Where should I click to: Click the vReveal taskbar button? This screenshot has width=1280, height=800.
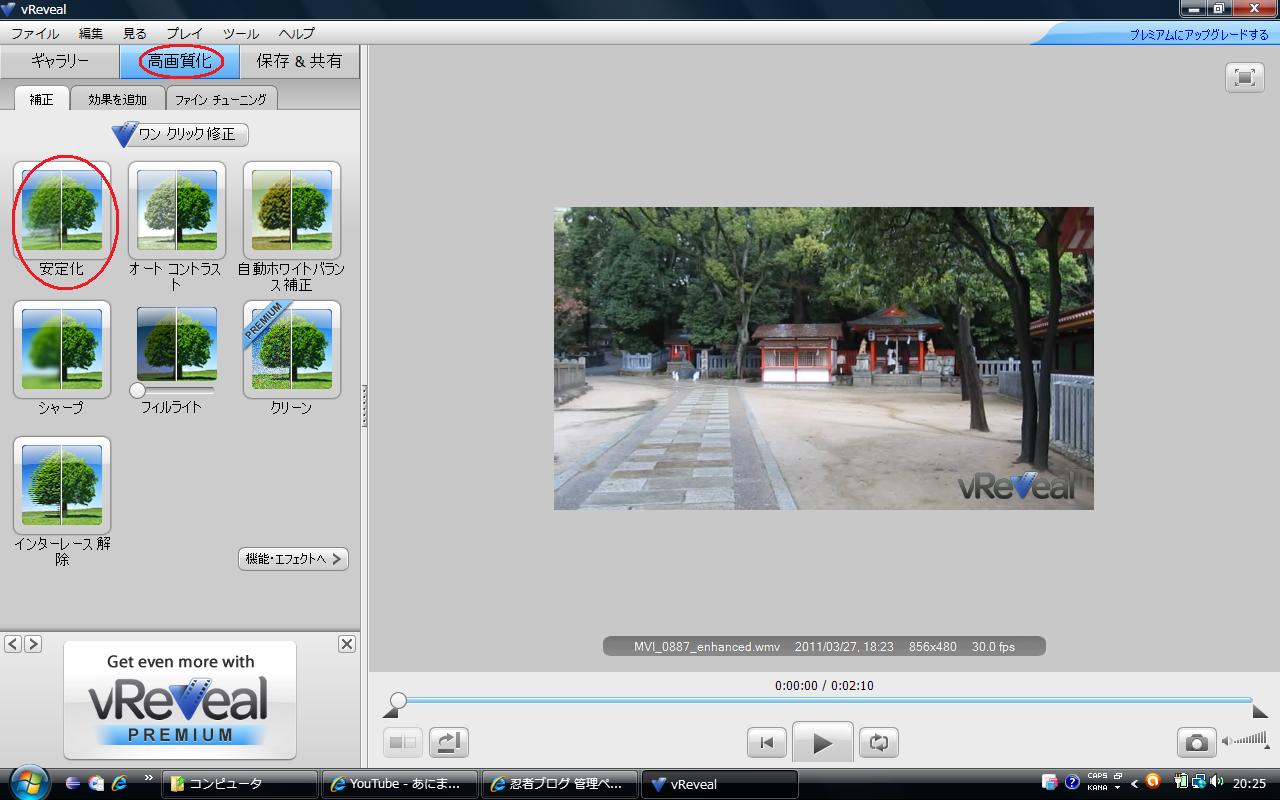(x=719, y=784)
